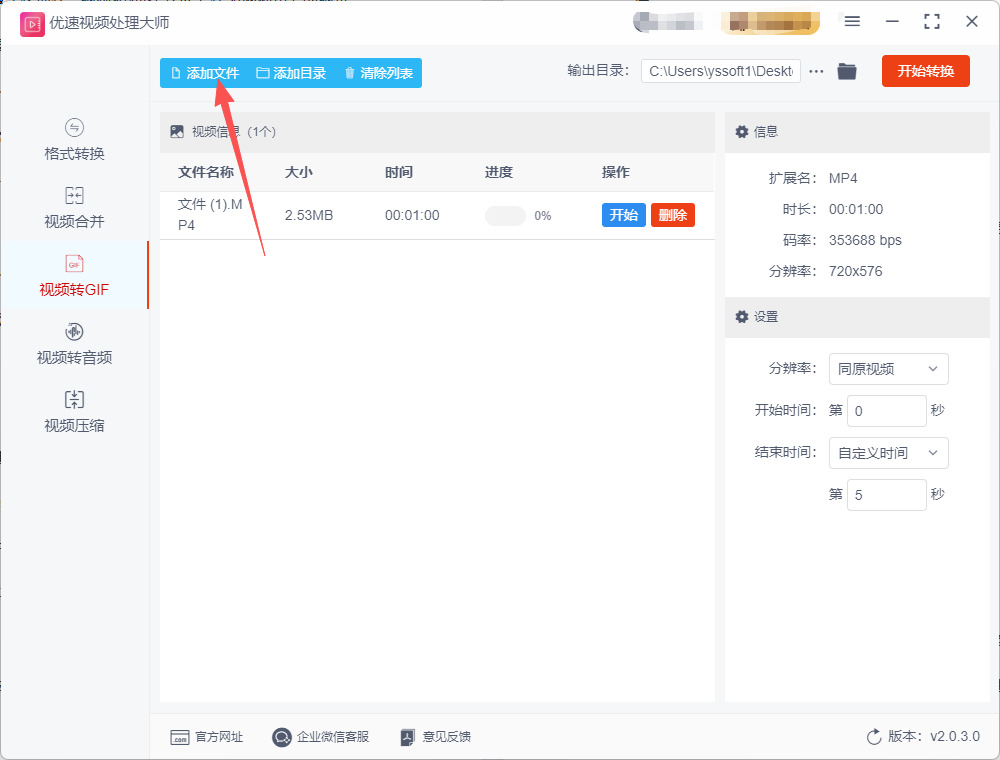The image size is (1000, 760).
Task: Click the three-dots browse button for output directory
Action: pos(816,71)
